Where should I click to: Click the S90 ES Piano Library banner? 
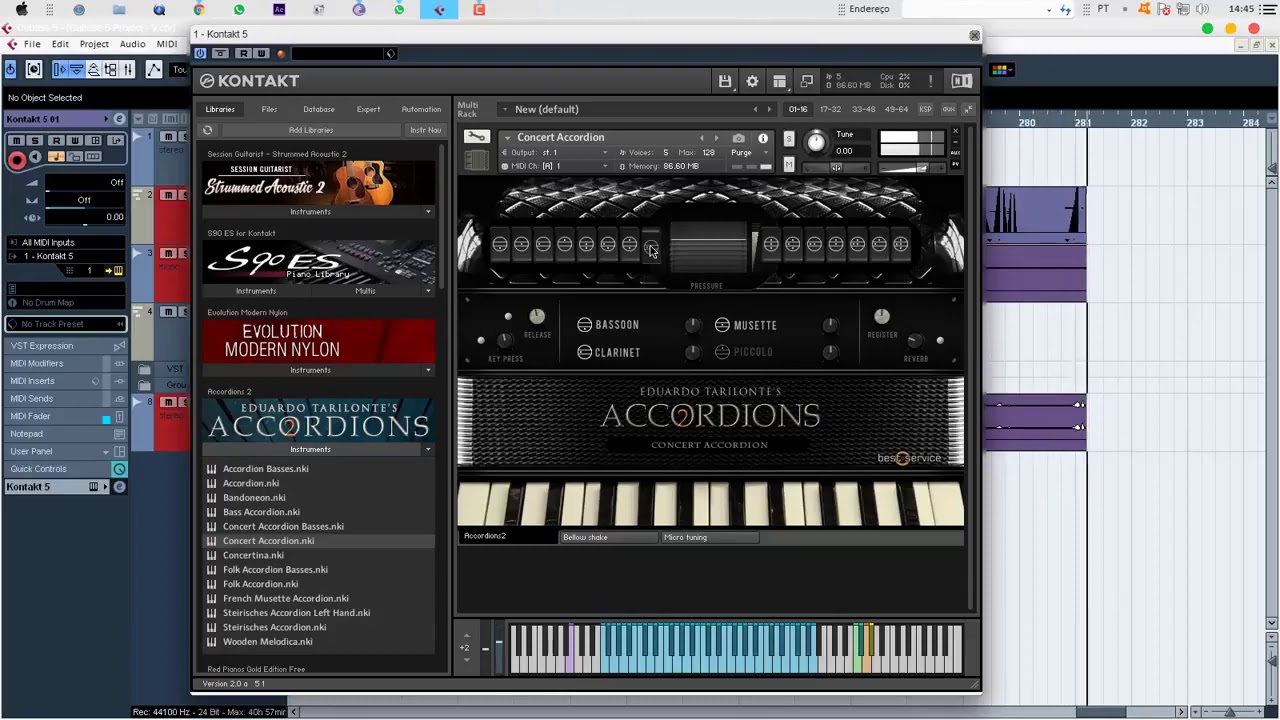click(319, 262)
